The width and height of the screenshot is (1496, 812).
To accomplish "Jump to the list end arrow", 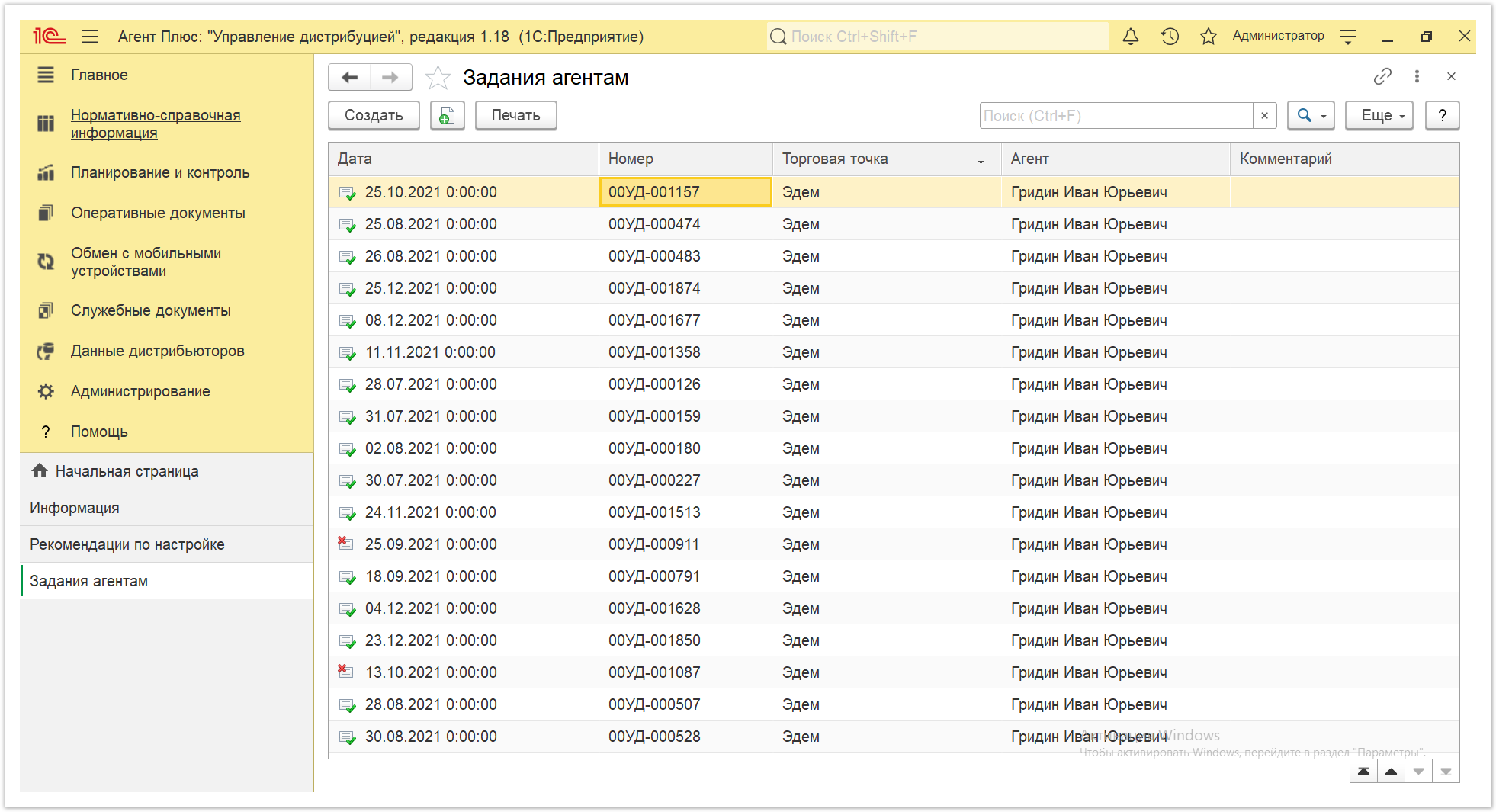I will pyautogui.click(x=1446, y=772).
